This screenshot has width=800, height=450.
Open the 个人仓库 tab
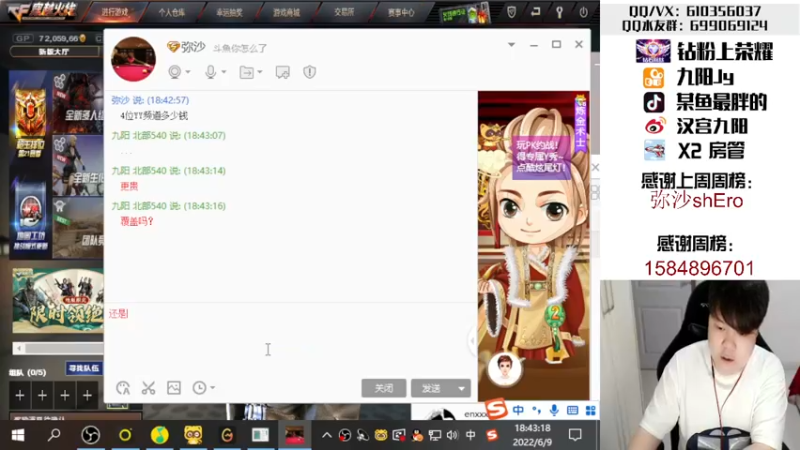(171, 12)
